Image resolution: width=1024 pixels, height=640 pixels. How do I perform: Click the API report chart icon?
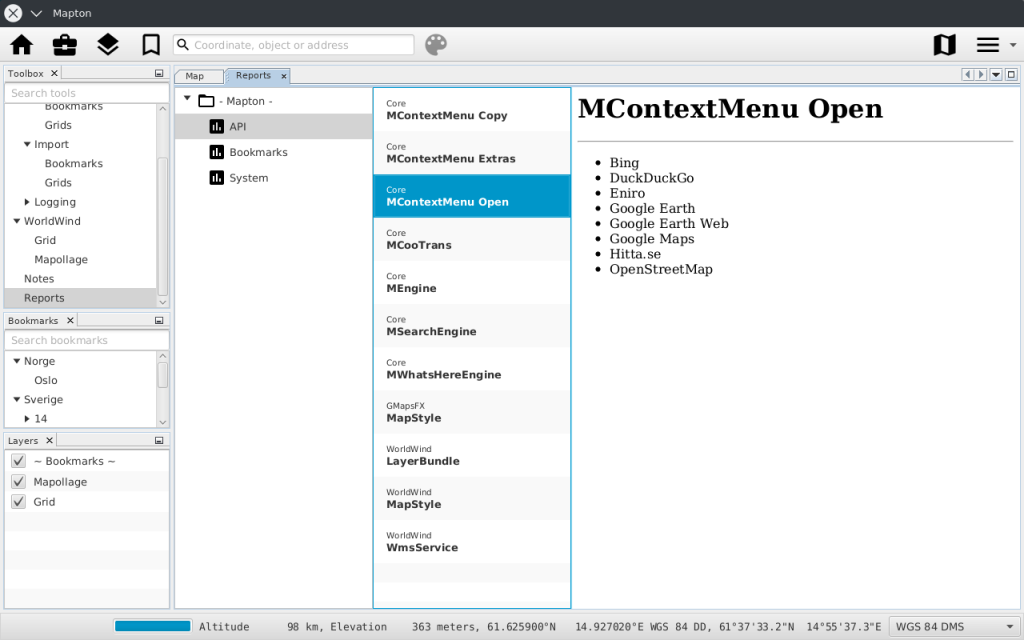(x=217, y=127)
